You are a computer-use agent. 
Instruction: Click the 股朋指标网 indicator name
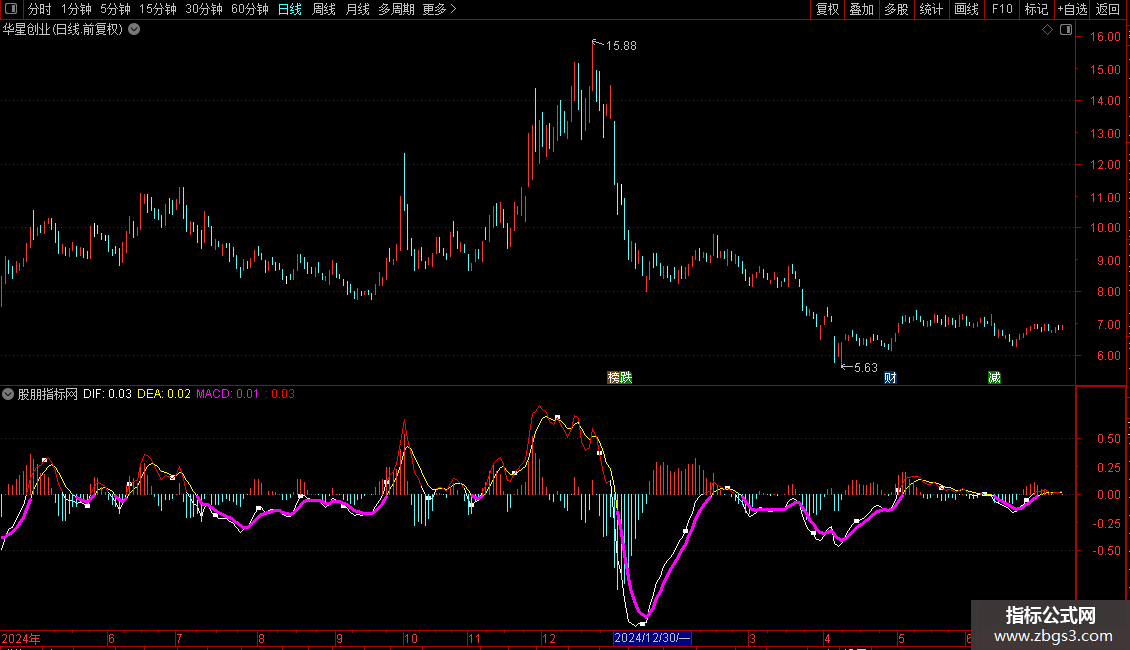point(48,394)
